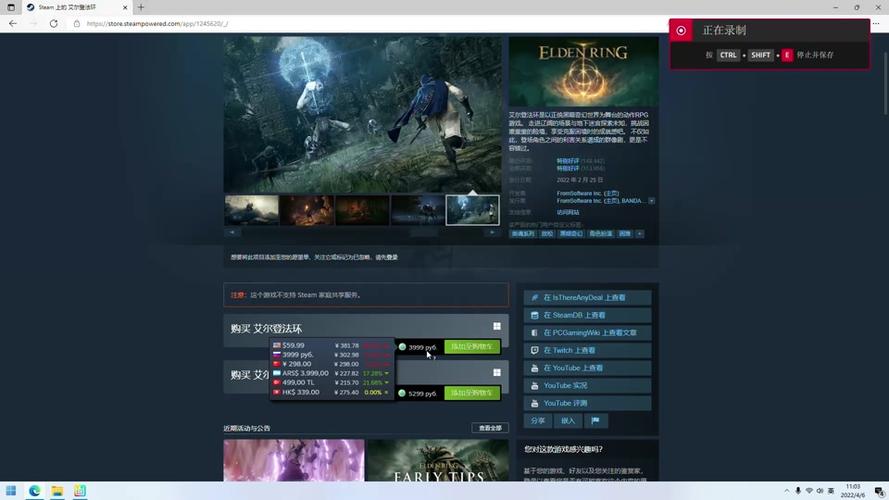Click the browser page vertical scrollbar
889x500 pixels.
pyautogui.click(x=884, y=82)
